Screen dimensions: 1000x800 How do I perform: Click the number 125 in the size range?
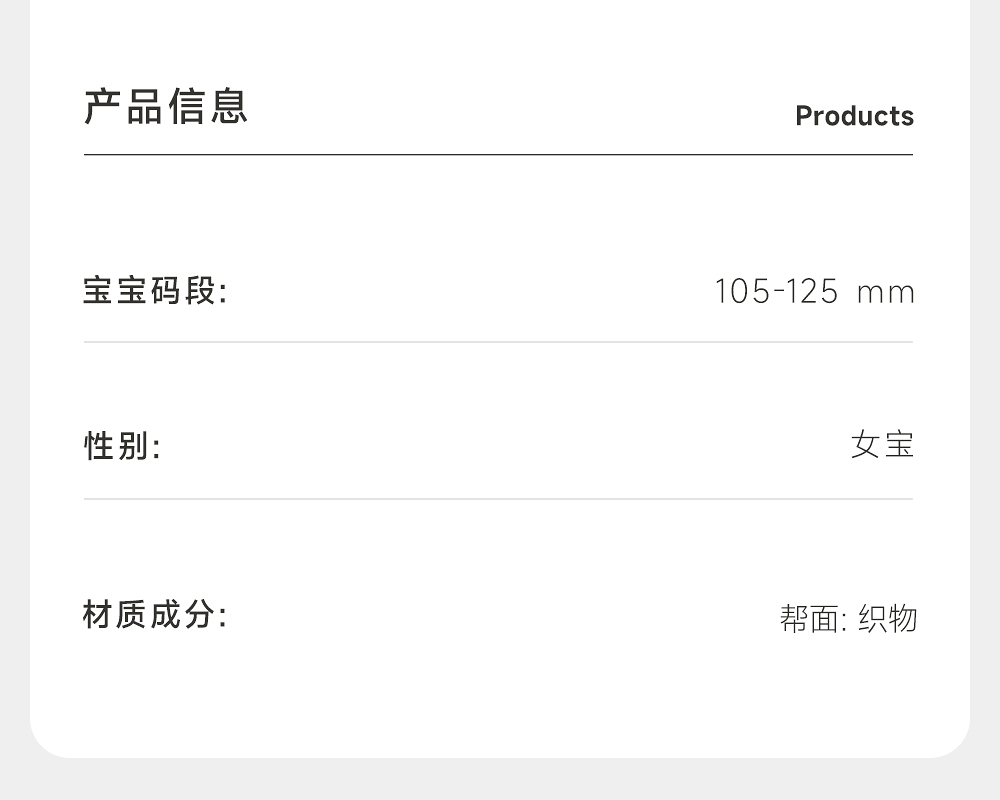pyautogui.click(x=811, y=292)
